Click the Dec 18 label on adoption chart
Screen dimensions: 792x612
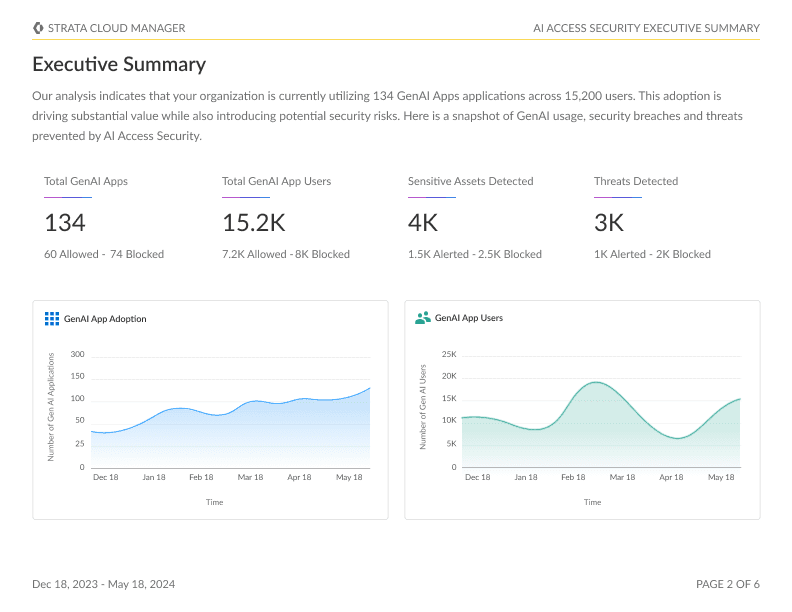coord(106,477)
